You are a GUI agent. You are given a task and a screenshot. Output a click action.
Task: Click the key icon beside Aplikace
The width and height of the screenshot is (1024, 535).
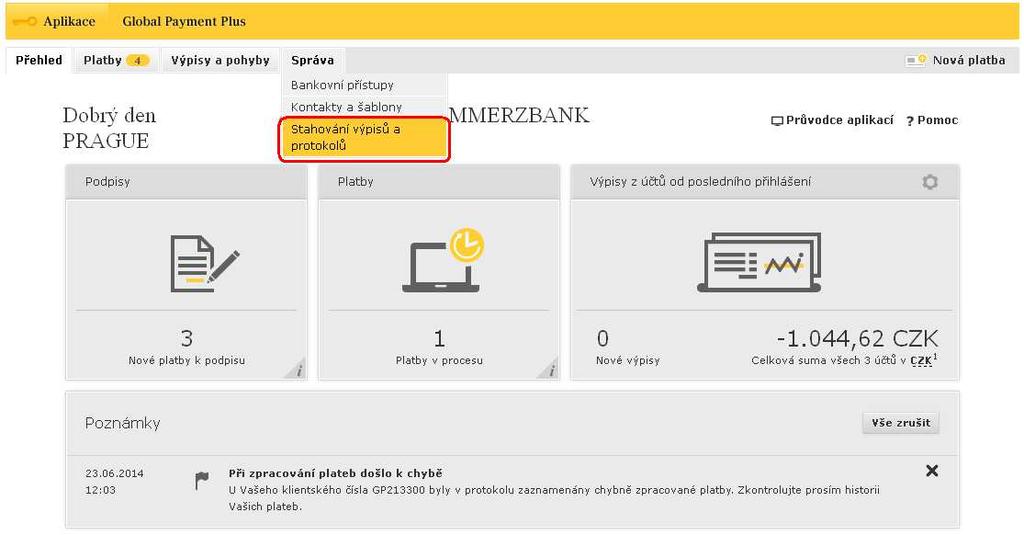click(x=24, y=22)
